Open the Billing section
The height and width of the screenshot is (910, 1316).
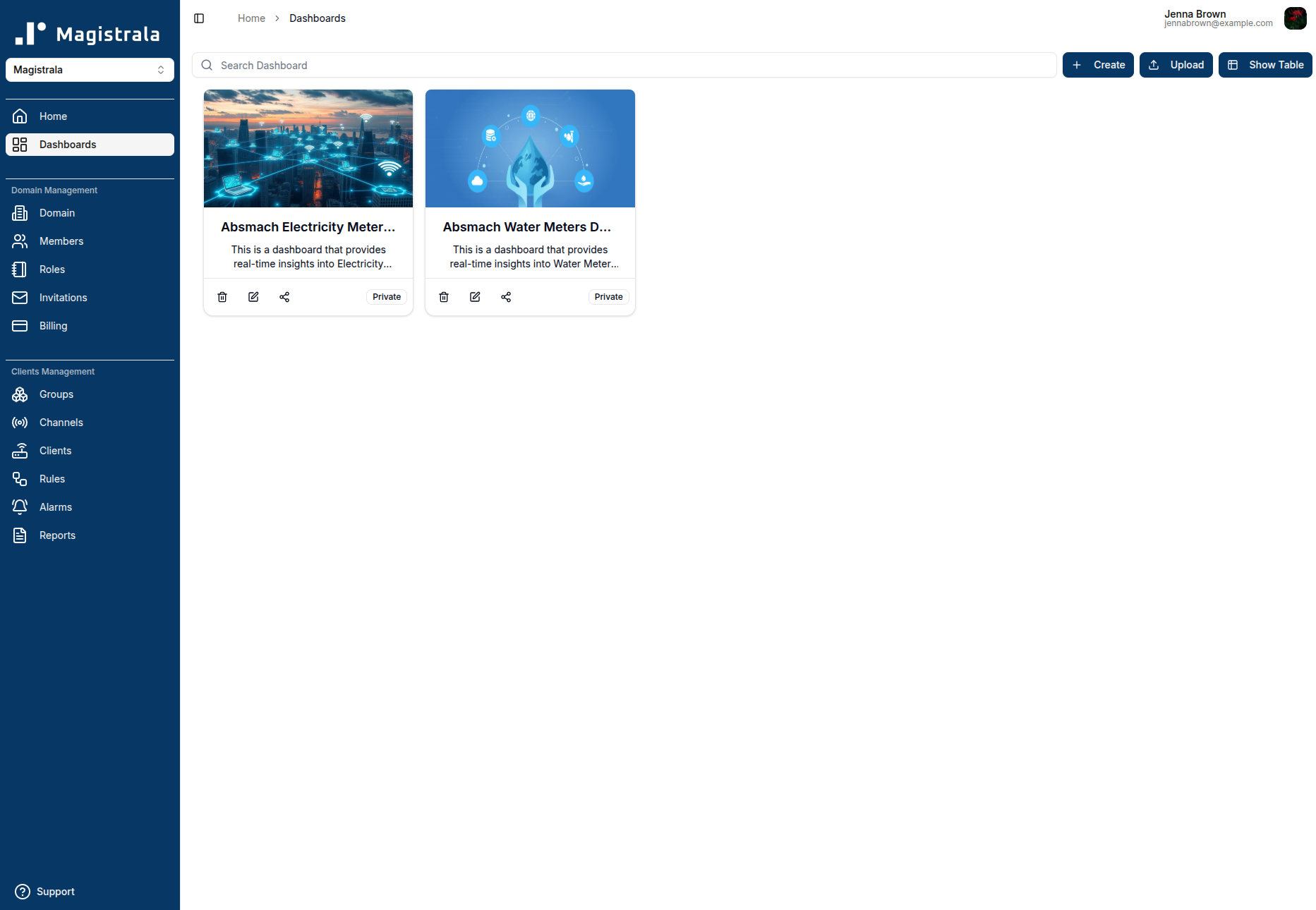pyautogui.click(x=53, y=325)
